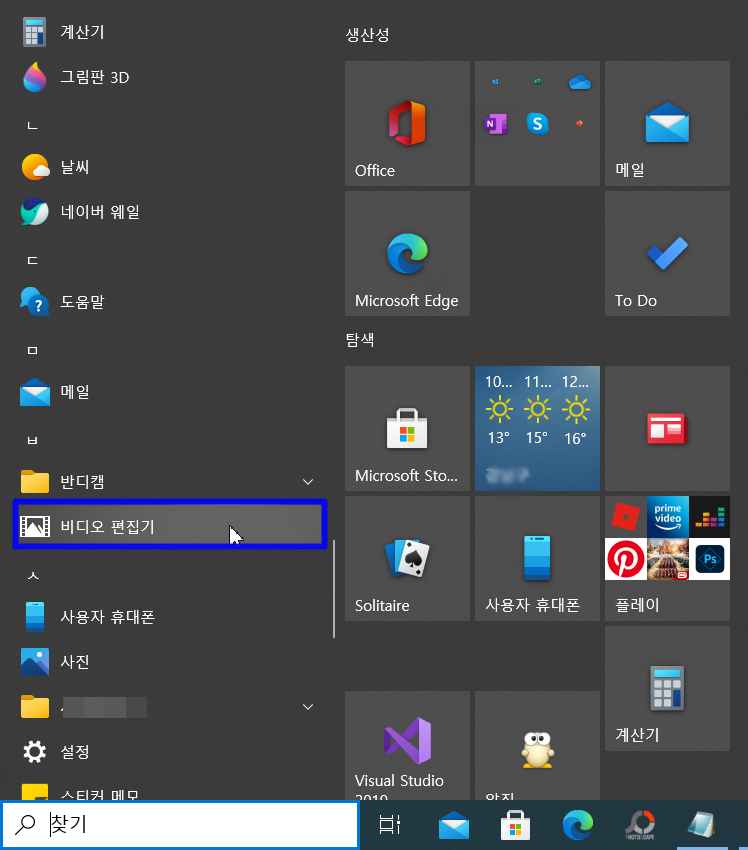Viewport: 748px width, 850px height.
Task: Jump to the ㅂ letter section header
Action: pyautogui.click(x=33, y=441)
